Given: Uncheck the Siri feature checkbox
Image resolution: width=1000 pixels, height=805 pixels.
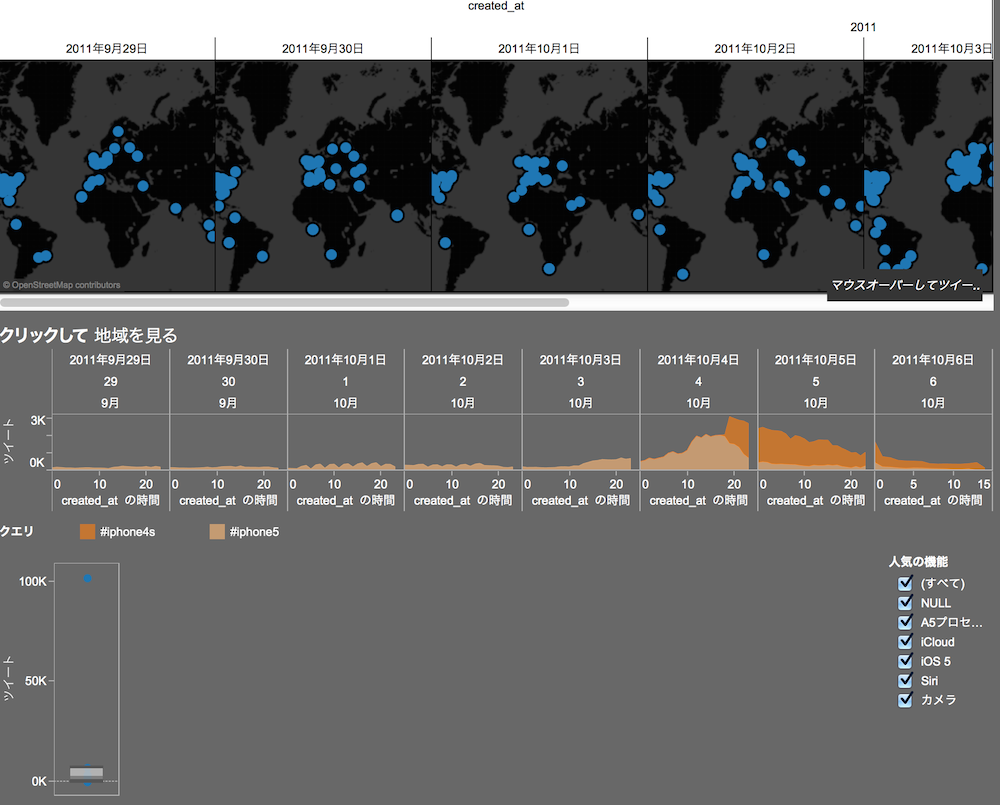Looking at the screenshot, I should click(905, 681).
